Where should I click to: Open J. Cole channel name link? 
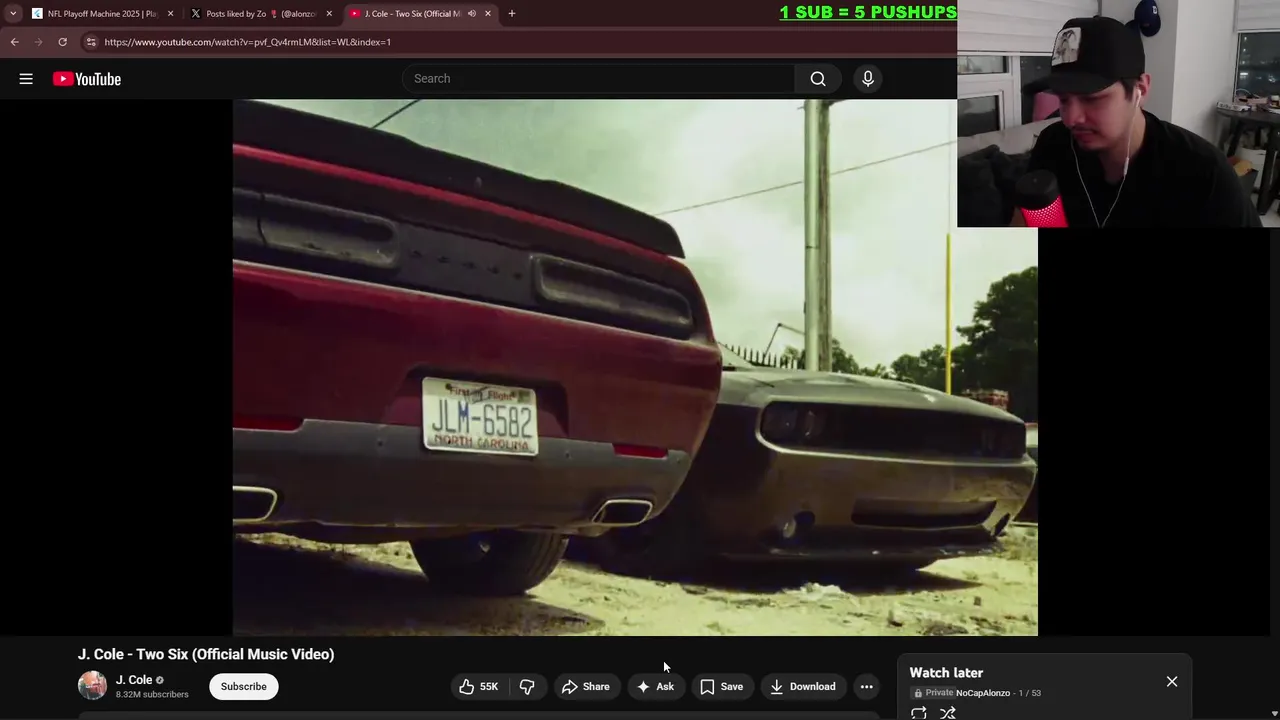click(x=134, y=680)
